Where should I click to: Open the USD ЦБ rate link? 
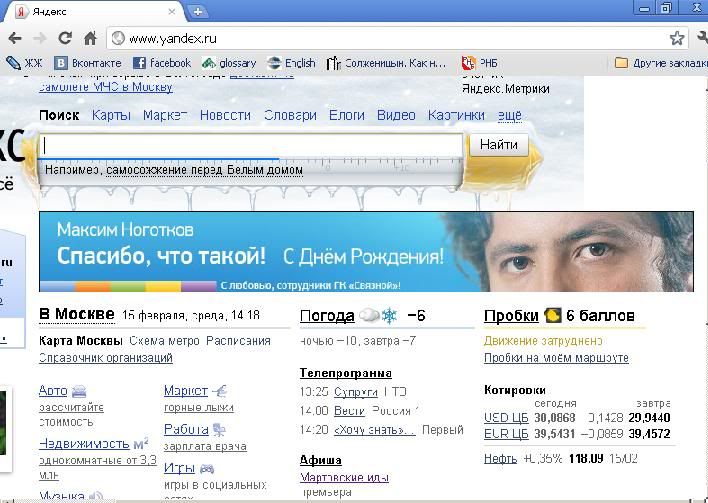[506, 418]
